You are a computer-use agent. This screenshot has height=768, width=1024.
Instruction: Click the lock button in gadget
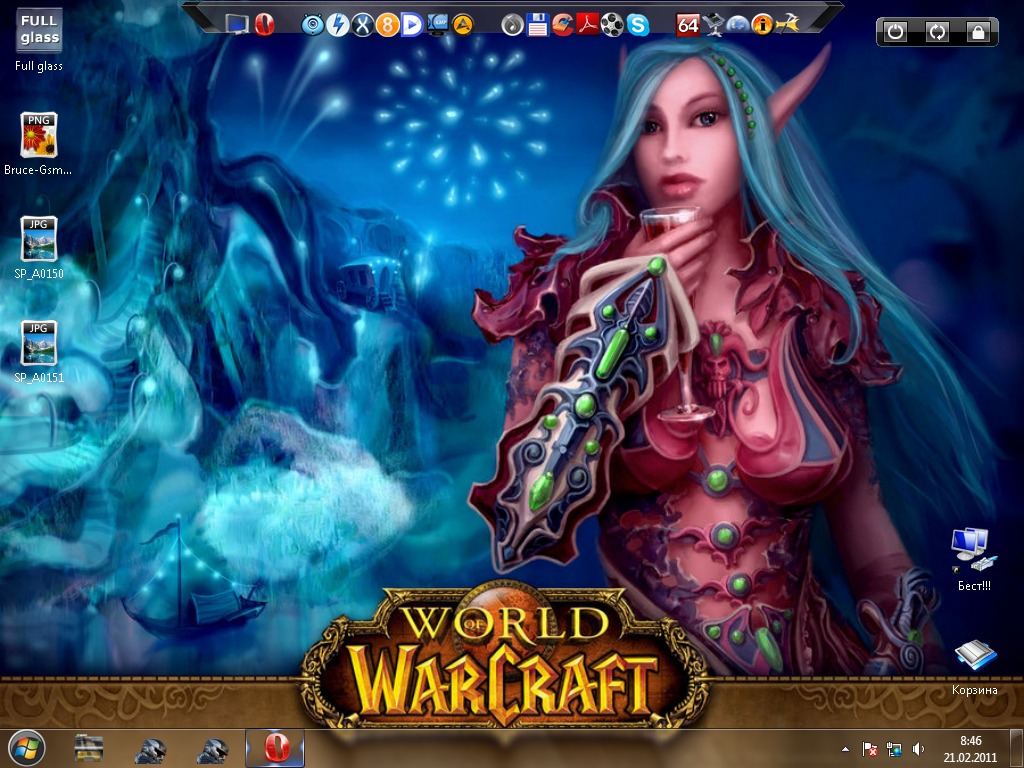click(x=978, y=31)
